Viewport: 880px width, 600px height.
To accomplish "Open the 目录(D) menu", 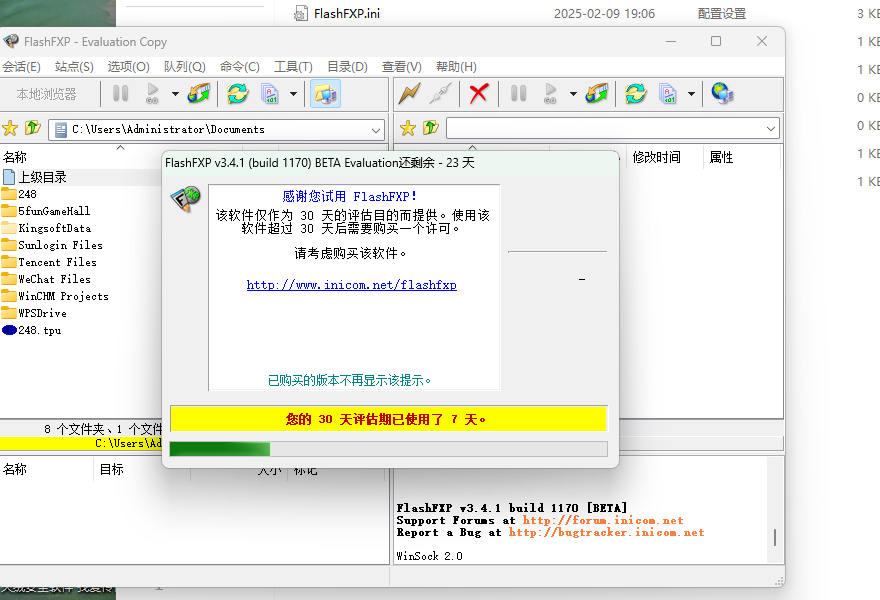I will pos(347,67).
